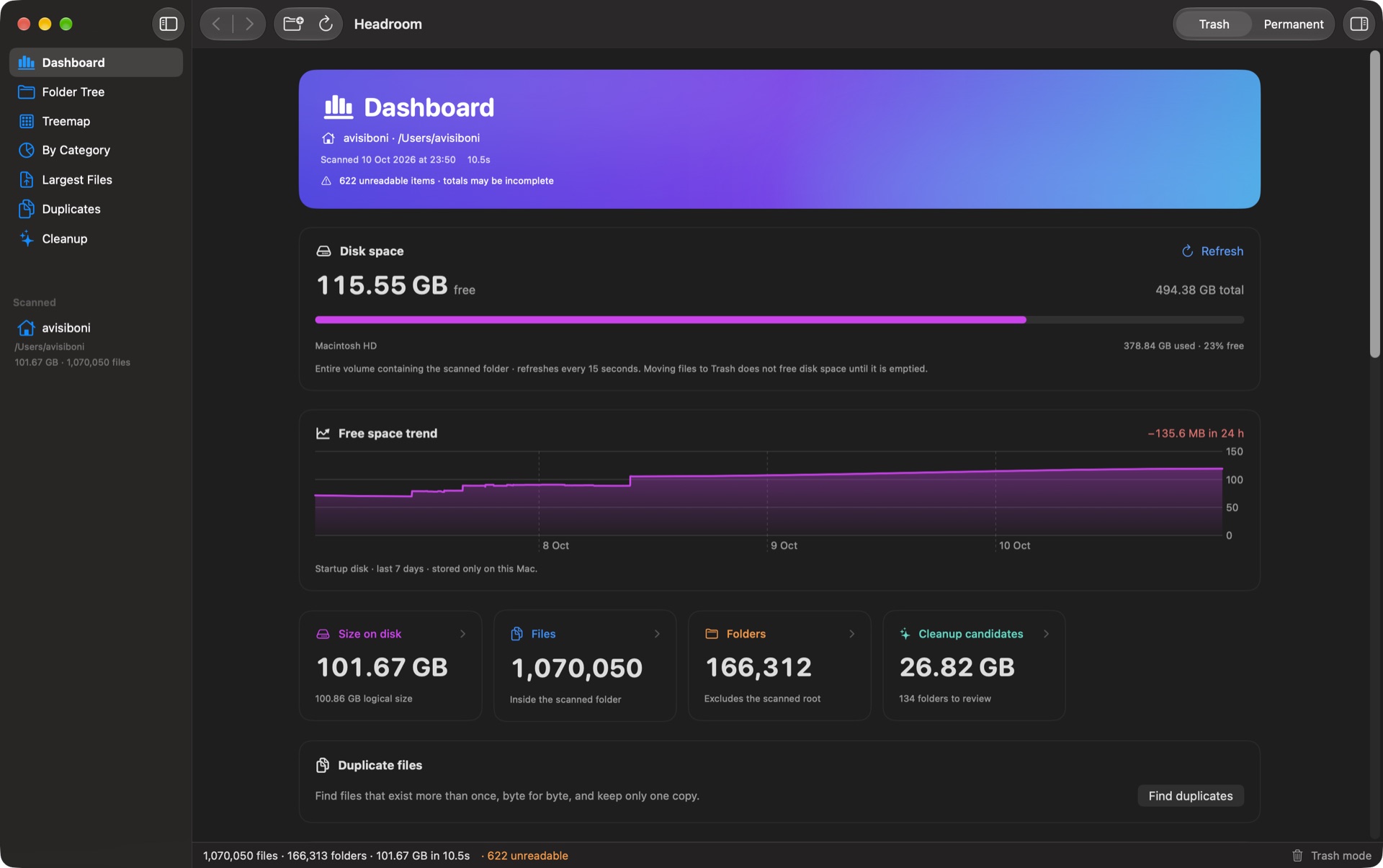This screenshot has width=1383, height=868.
Task: Click the rescan toolbar icon
Action: pos(326,24)
